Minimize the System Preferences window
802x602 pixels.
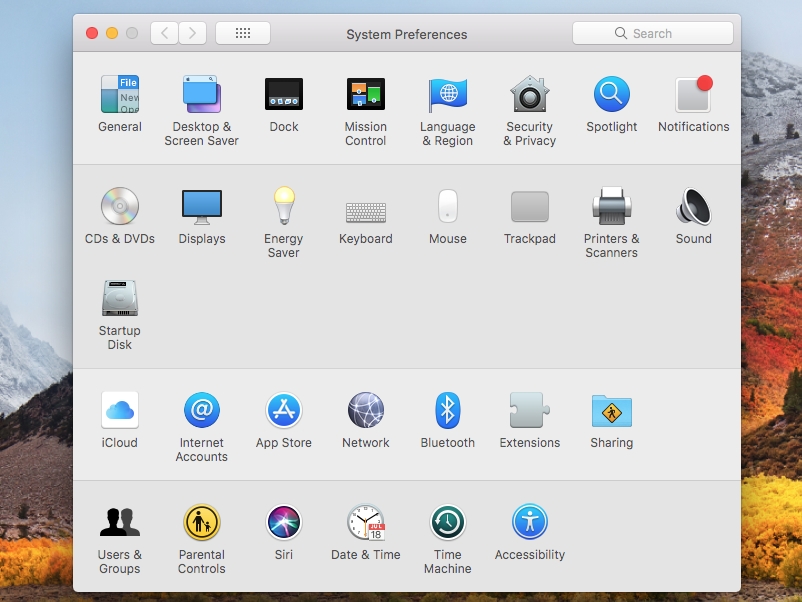pyautogui.click(x=112, y=33)
